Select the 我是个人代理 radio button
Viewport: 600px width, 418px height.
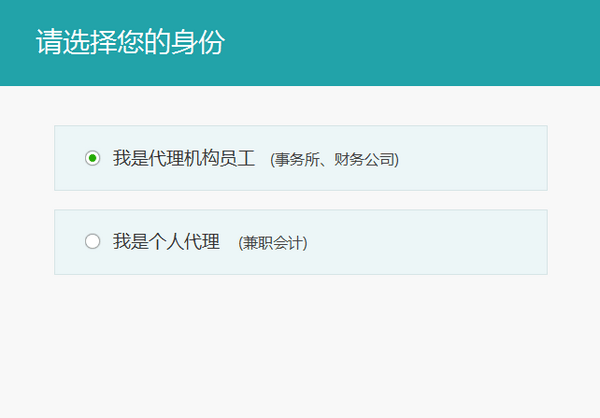93,241
